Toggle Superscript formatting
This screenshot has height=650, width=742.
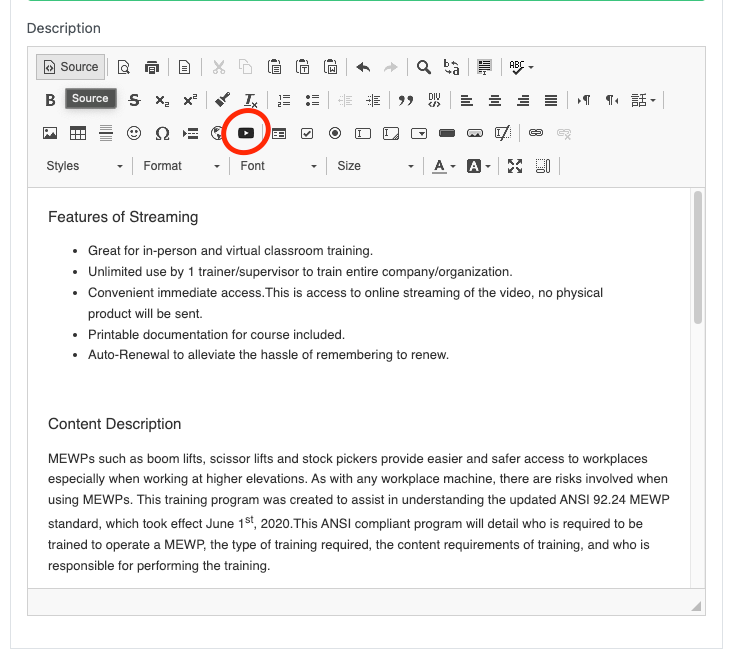[190, 100]
